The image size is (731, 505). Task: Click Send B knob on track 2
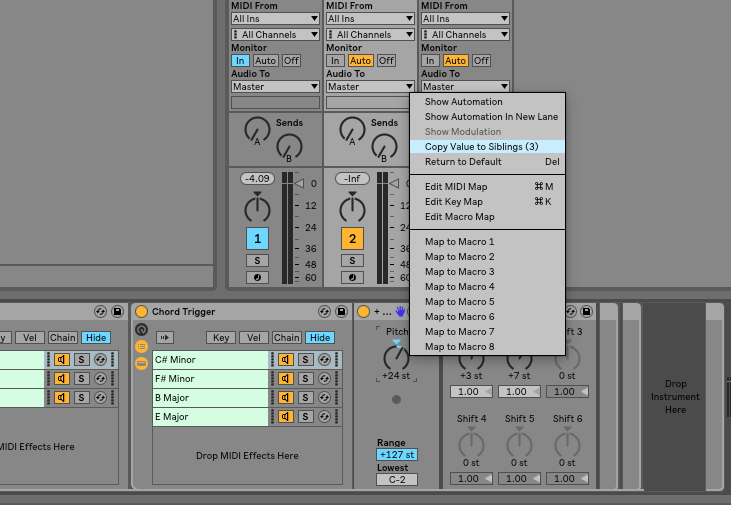pyautogui.click(x=384, y=147)
